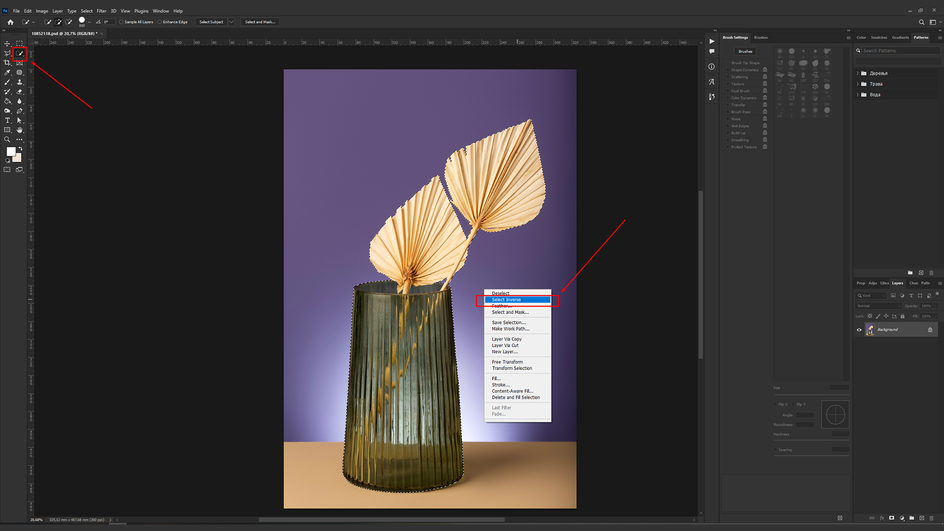Expand the Вода pattern folder

(858, 95)
